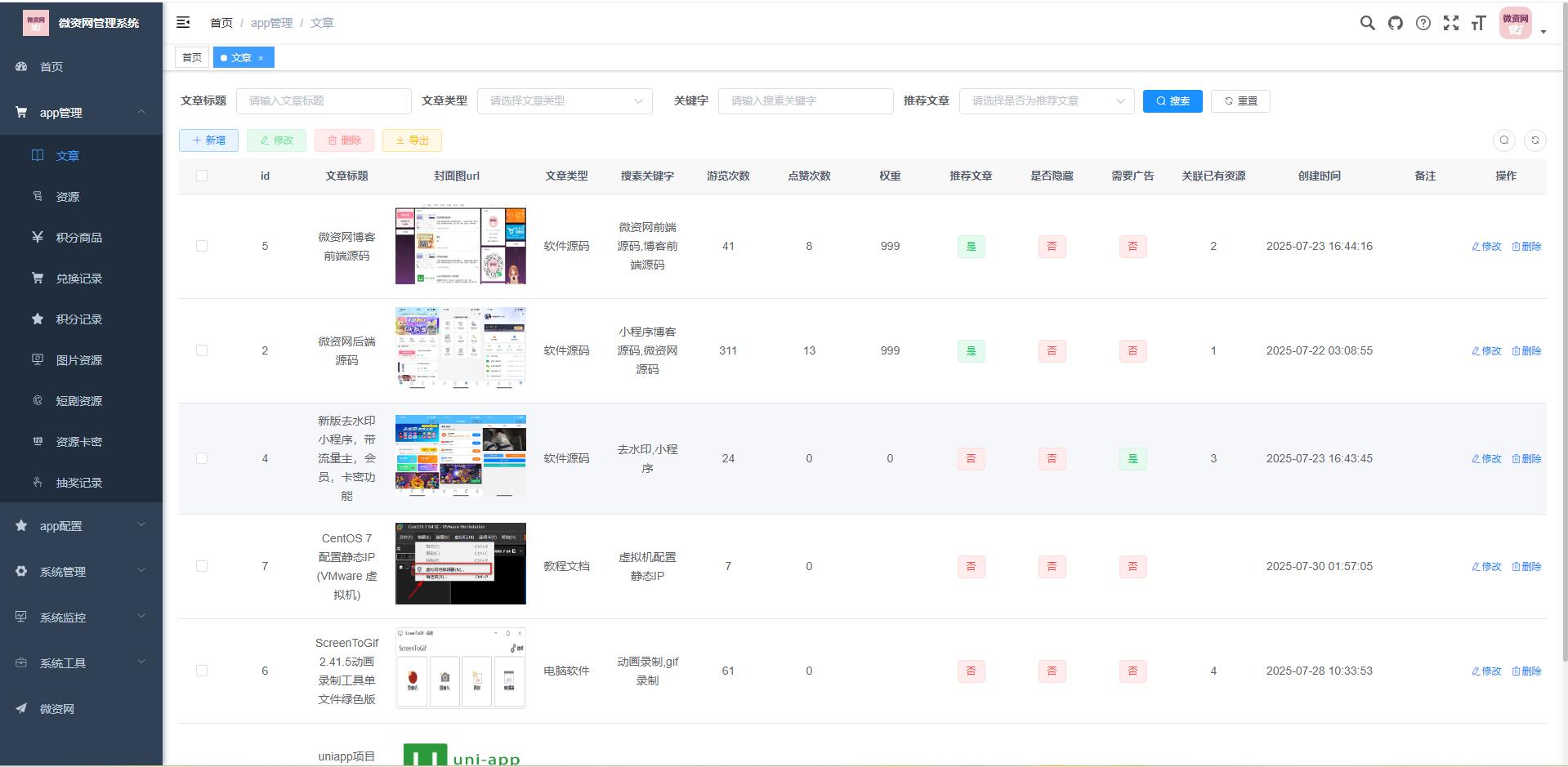Click the blue 搜索 button
Screen dimensions: 1568x767
[x=1173, y=101]
